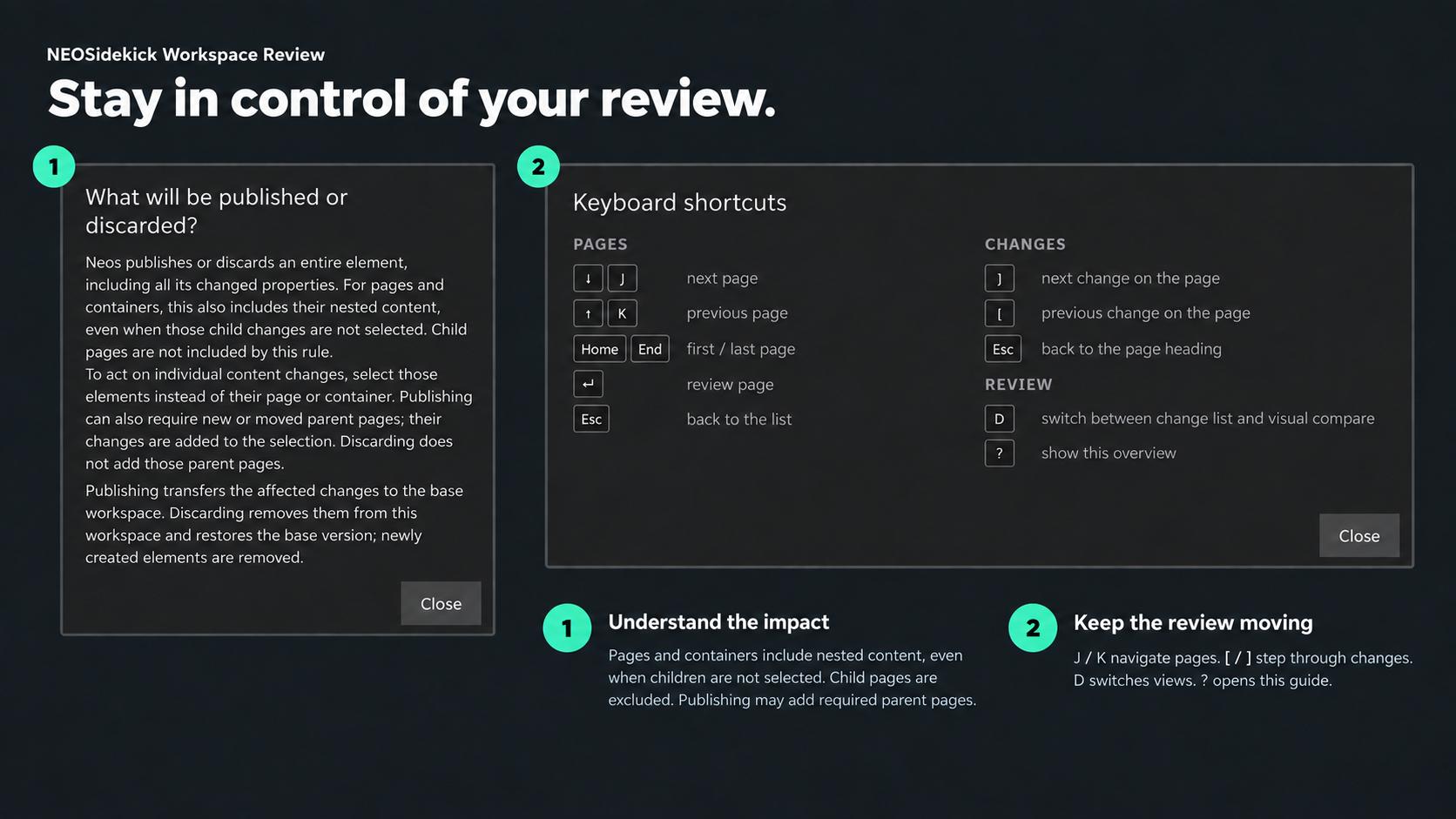Viewport: 1456px width, 819px height.
Task: Select 'previous change on the page' text
Action: [1145, 313]
